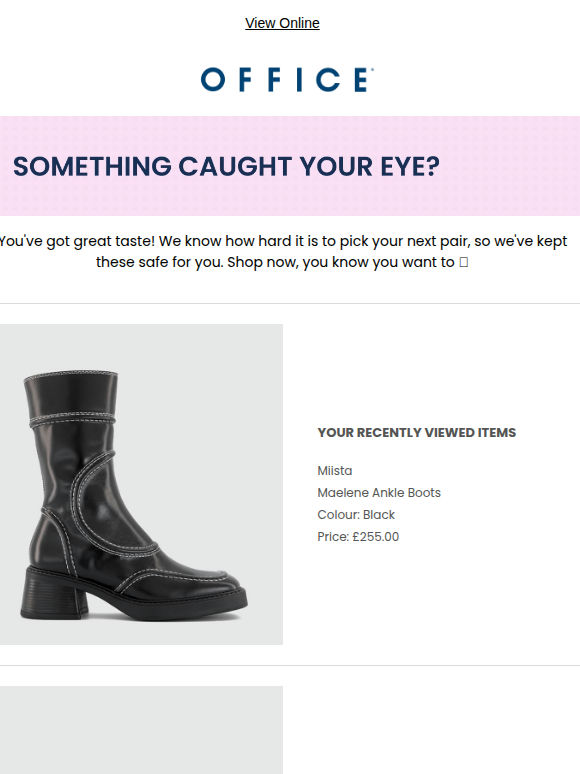Select the "Your recently viewed items" heading
This screenshot has width=580, height=774.
click(x=417, y=432)
